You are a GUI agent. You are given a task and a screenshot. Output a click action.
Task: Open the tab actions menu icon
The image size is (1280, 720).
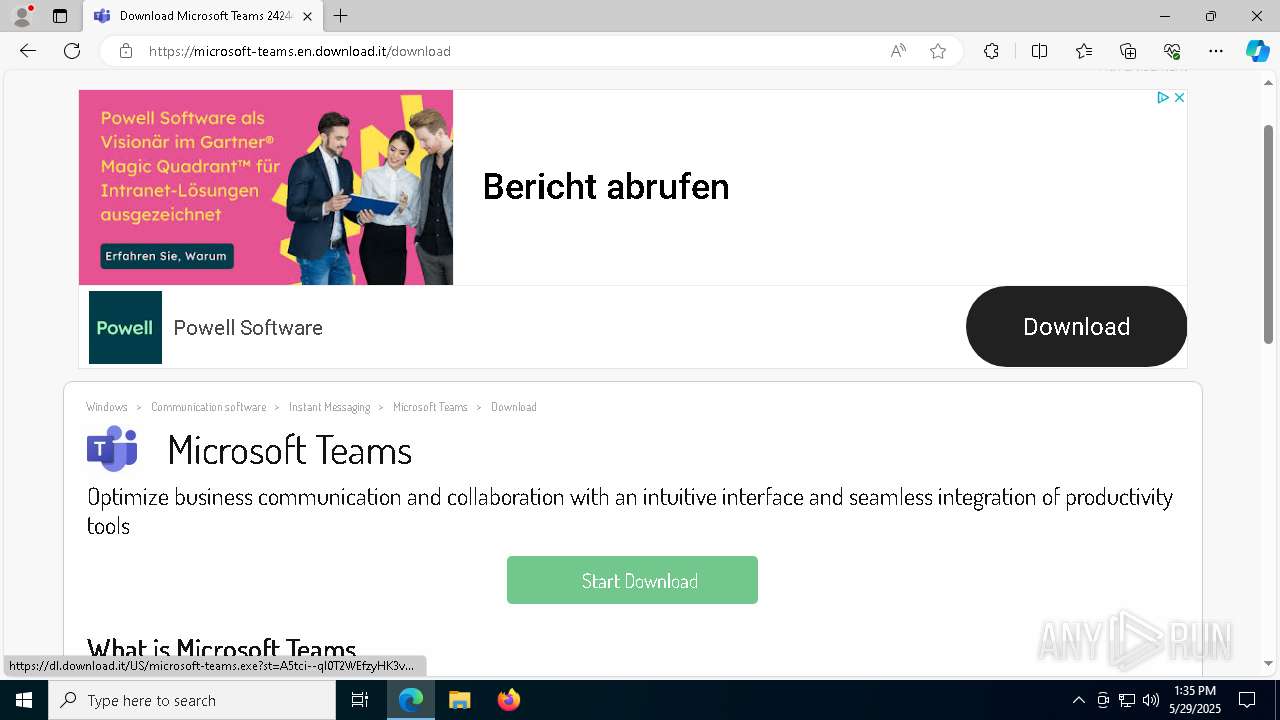60,16
